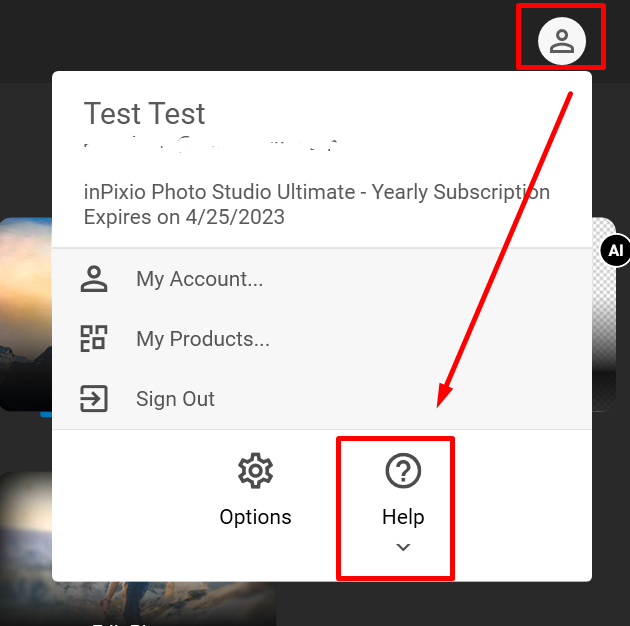Click the My Products grid icon
This screenshot has width=630, height=626.
tap(94, 338)
